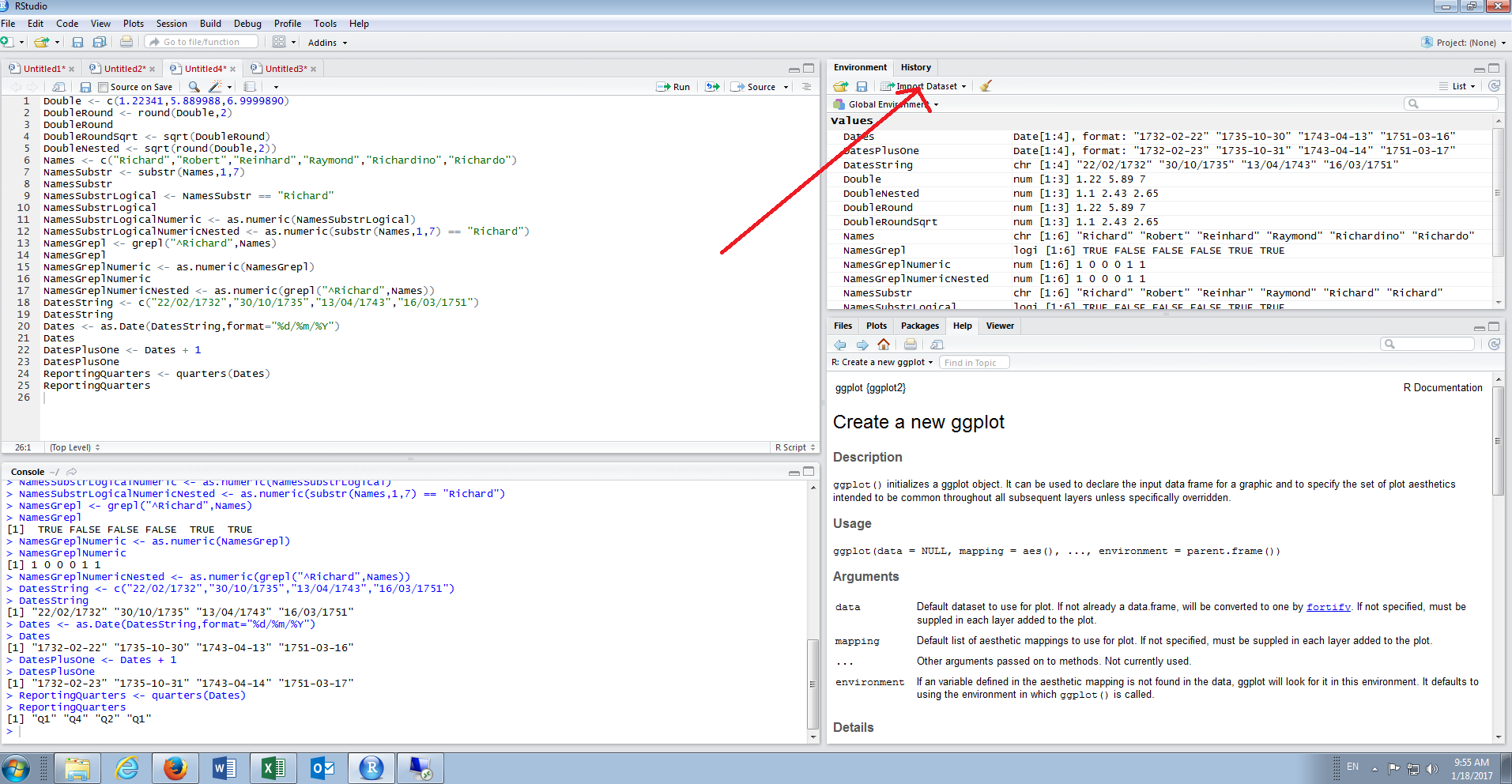Open the Packages tab
The width and height of the screenshot is (1512, 784).
point(920,326)
